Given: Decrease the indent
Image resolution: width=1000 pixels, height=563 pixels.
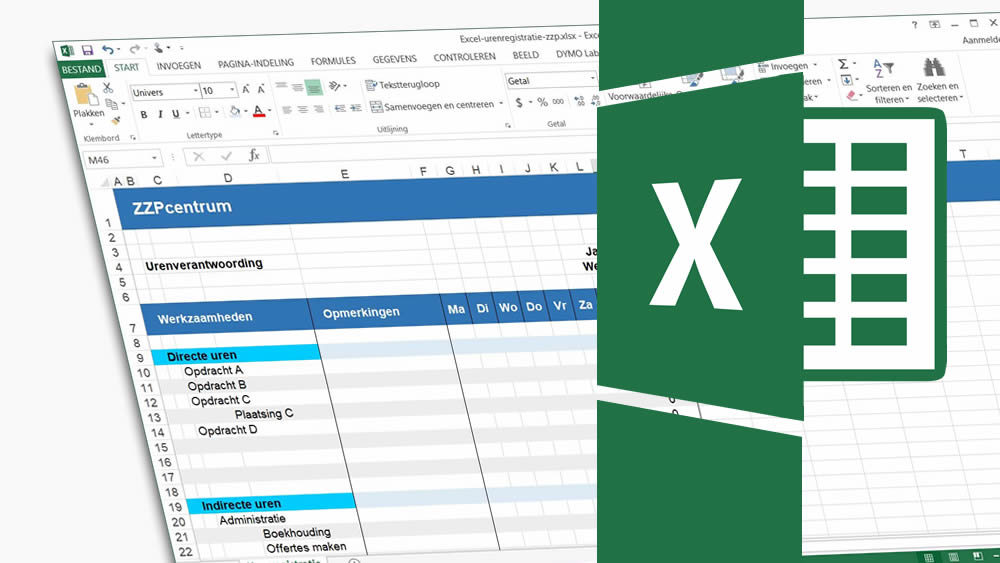Looking at the screenshot, I should coord(340,108).
